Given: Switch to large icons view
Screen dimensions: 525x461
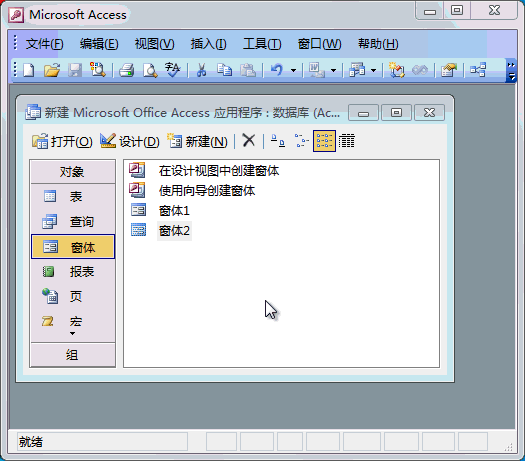Looking at the screenshot, I should pos(278,141).
